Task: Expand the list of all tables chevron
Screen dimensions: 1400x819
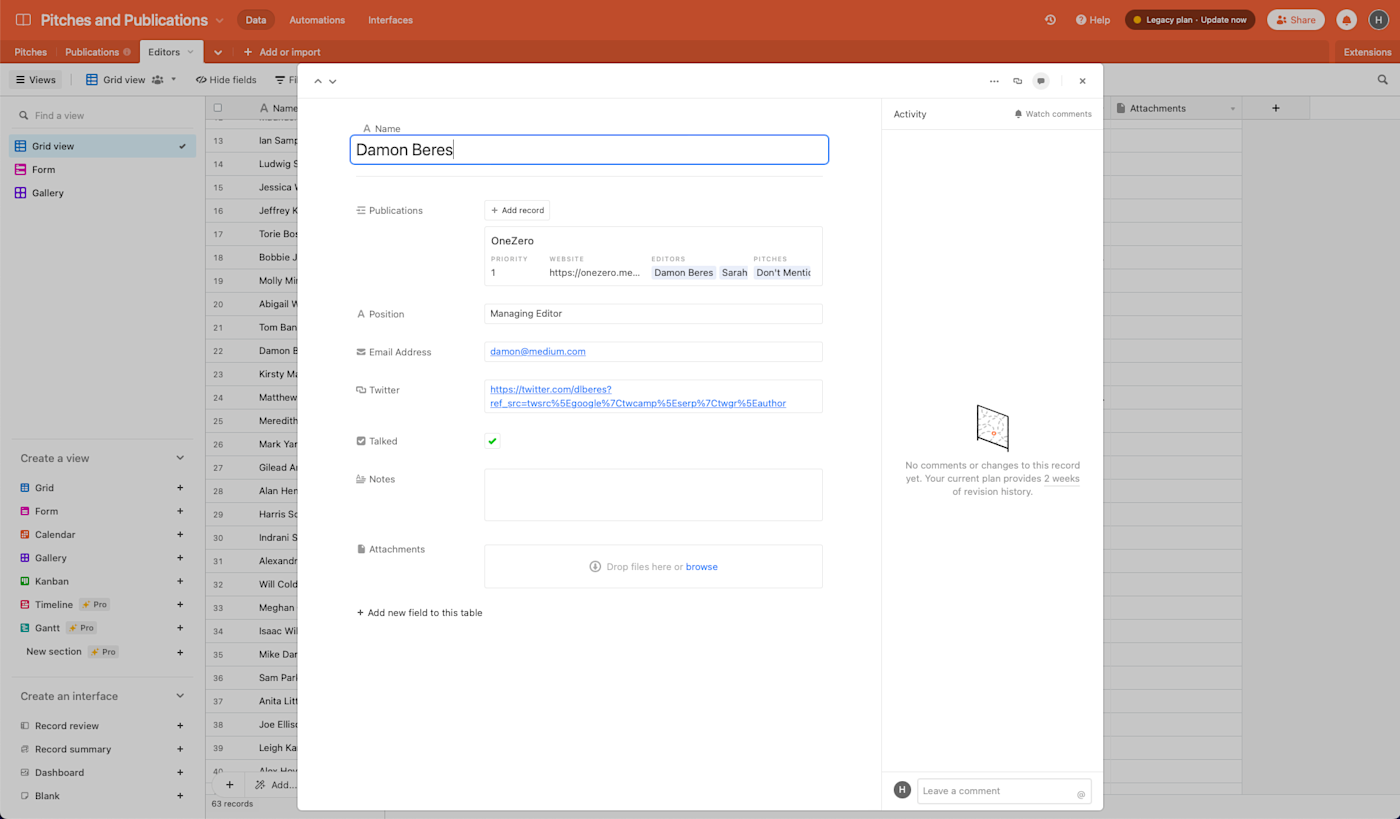Action: click(x=218, y=52)
